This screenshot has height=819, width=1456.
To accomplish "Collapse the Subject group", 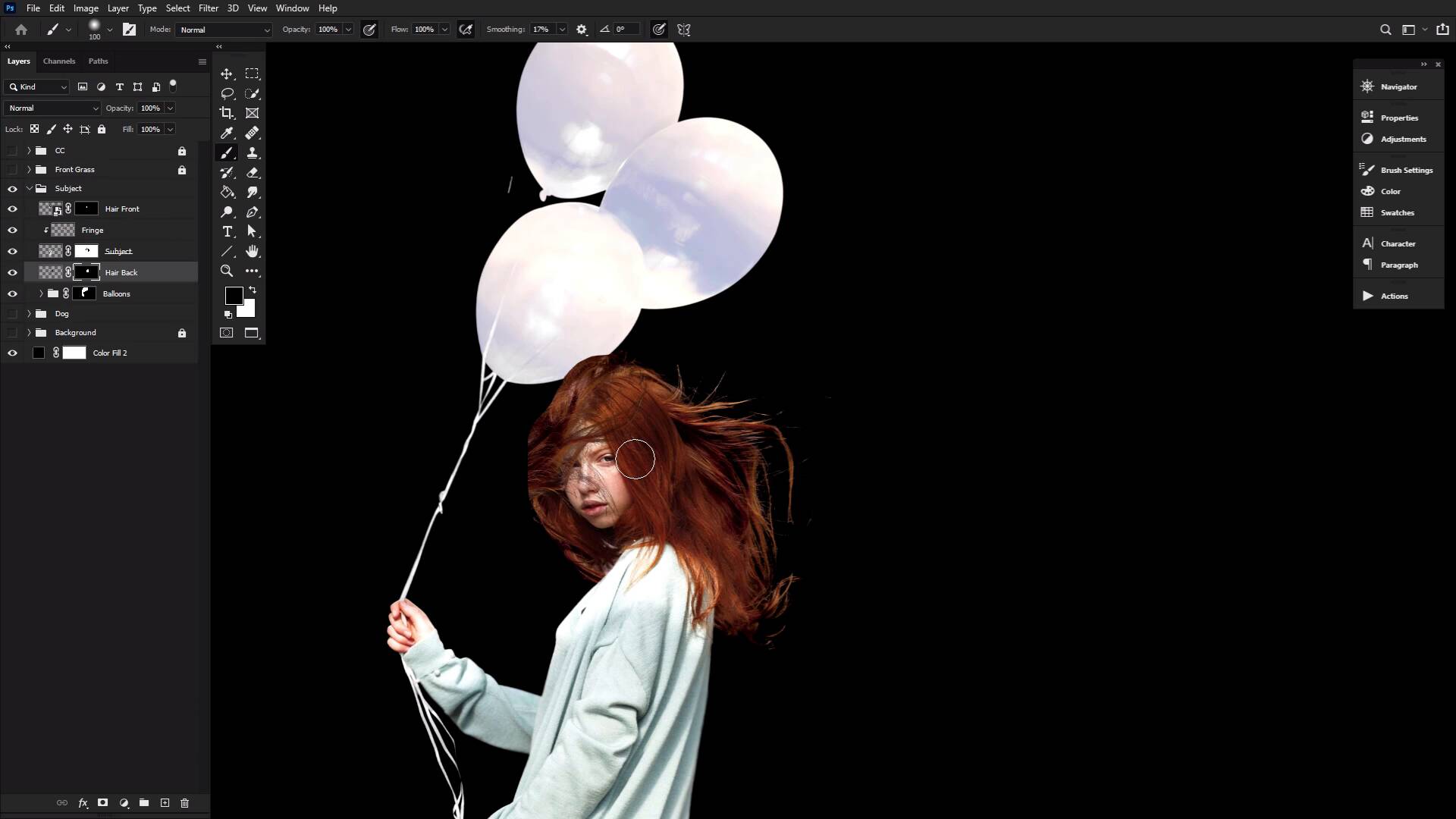I will [28, 188].
